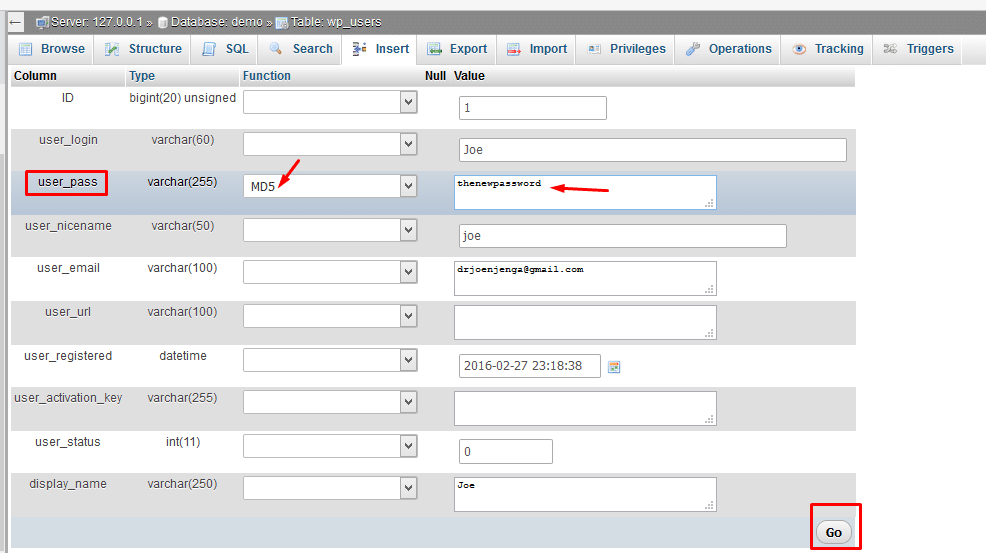Click the Triggers tab icon
The image size is (986, 553).
pyautogui.click(x=890, y=49)
